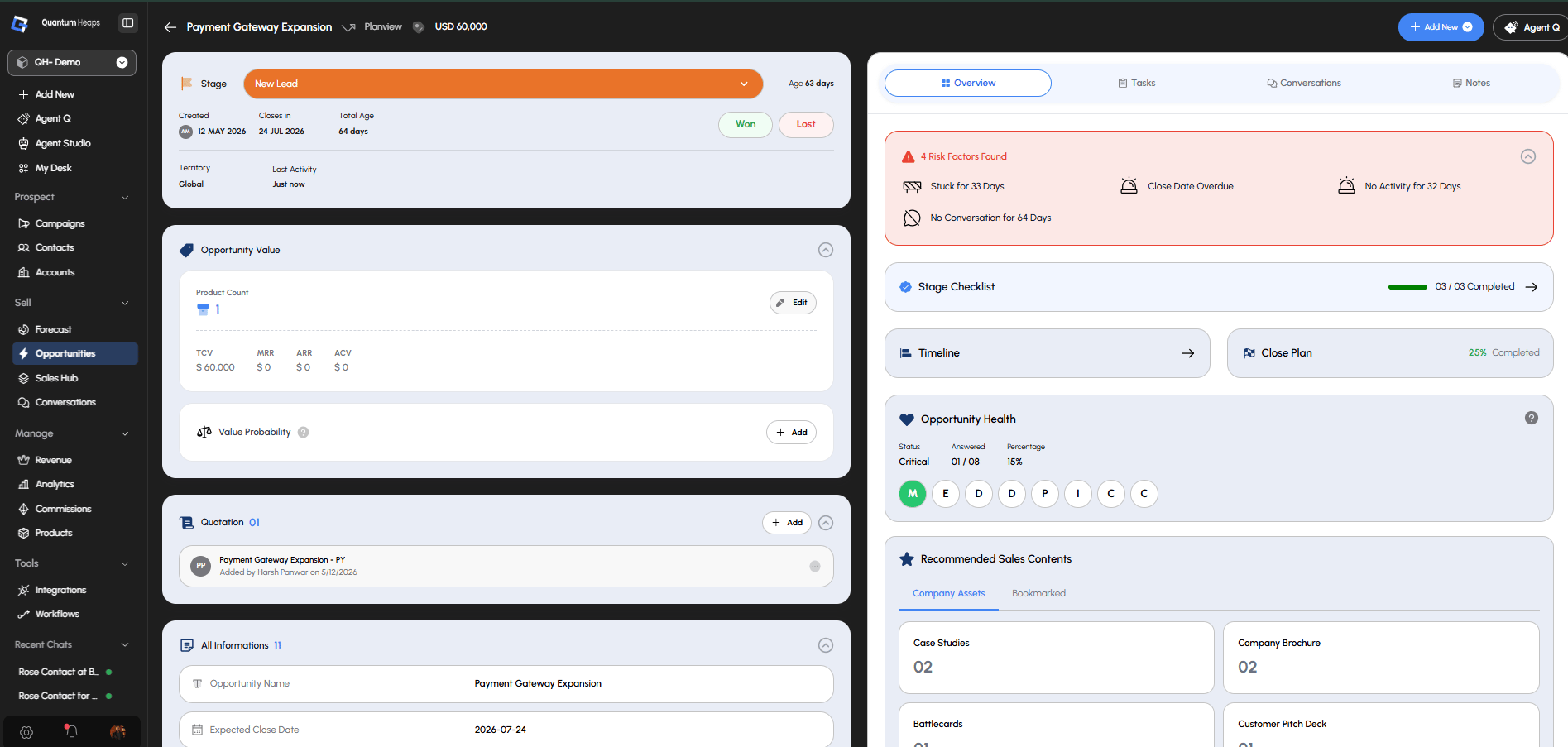Image resolution: width=1568 pixels, height=747 pixels.
Task: Click the Value Probability scales icon
Action: point(204,432)
